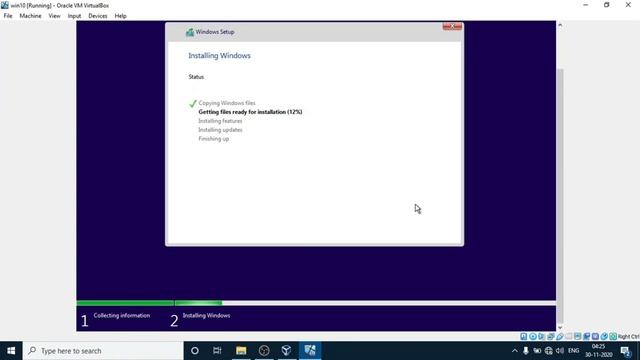This screenshot has width=640, height=360.
Task: Click the Copying Windows files step
Action: point(227,103)
